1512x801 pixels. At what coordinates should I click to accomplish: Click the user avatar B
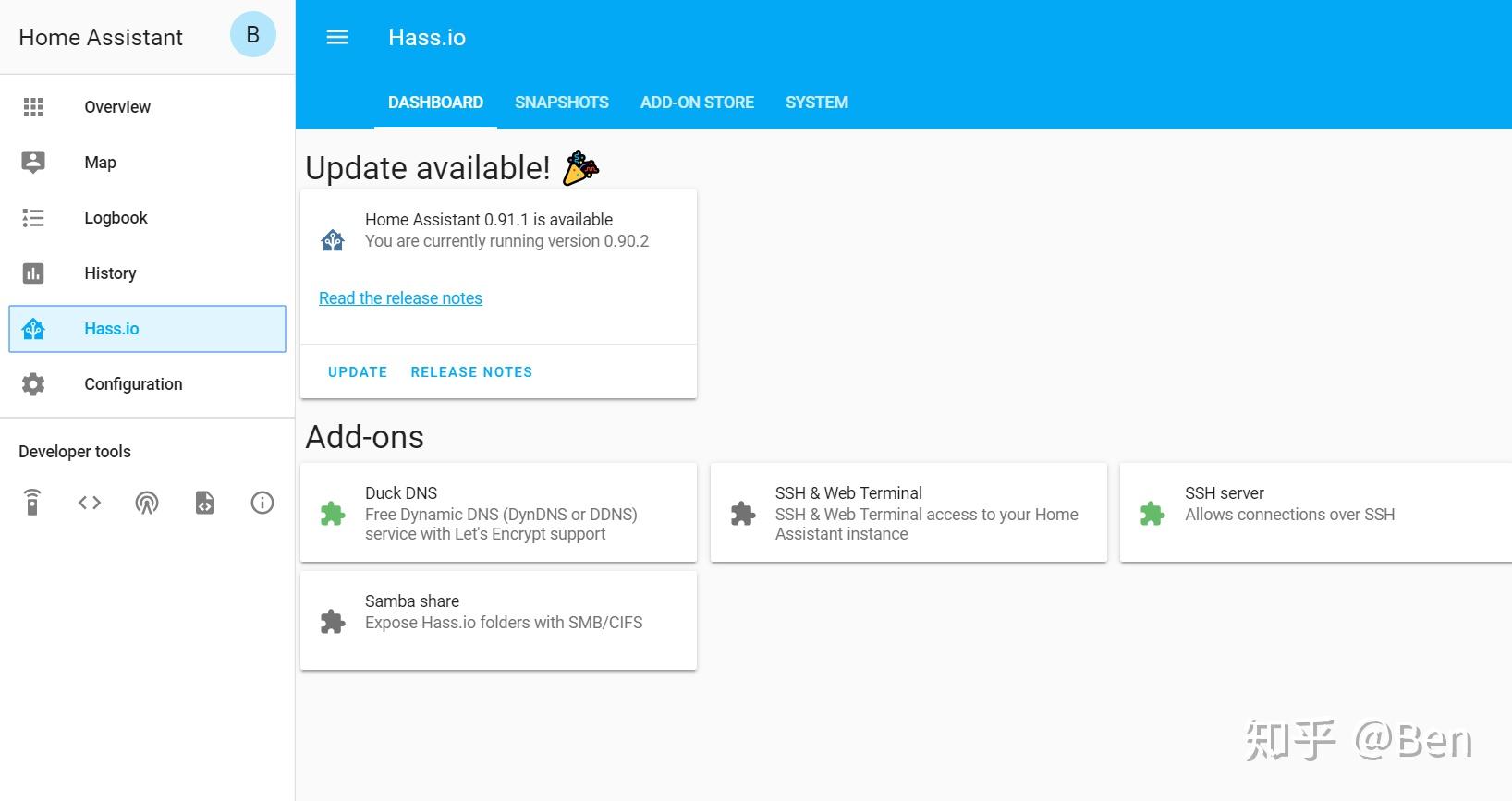coord(253,35)
